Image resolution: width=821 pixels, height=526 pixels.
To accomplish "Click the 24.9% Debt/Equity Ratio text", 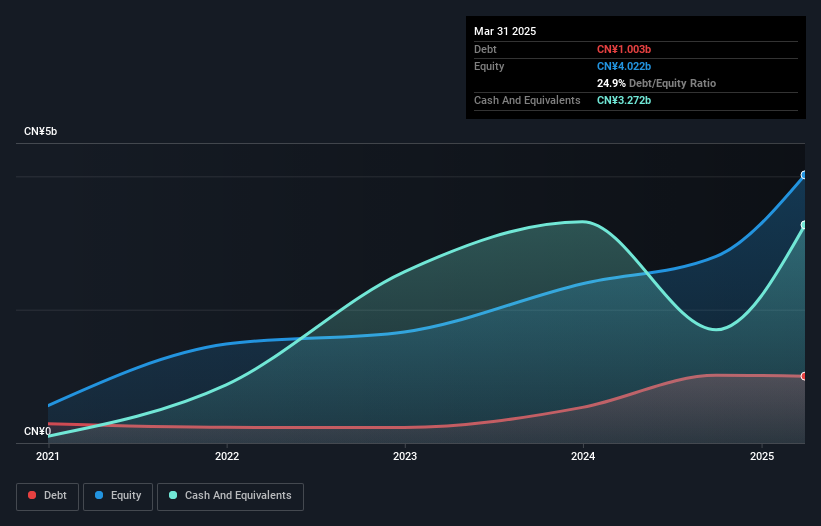I will [x=656, y=83].
